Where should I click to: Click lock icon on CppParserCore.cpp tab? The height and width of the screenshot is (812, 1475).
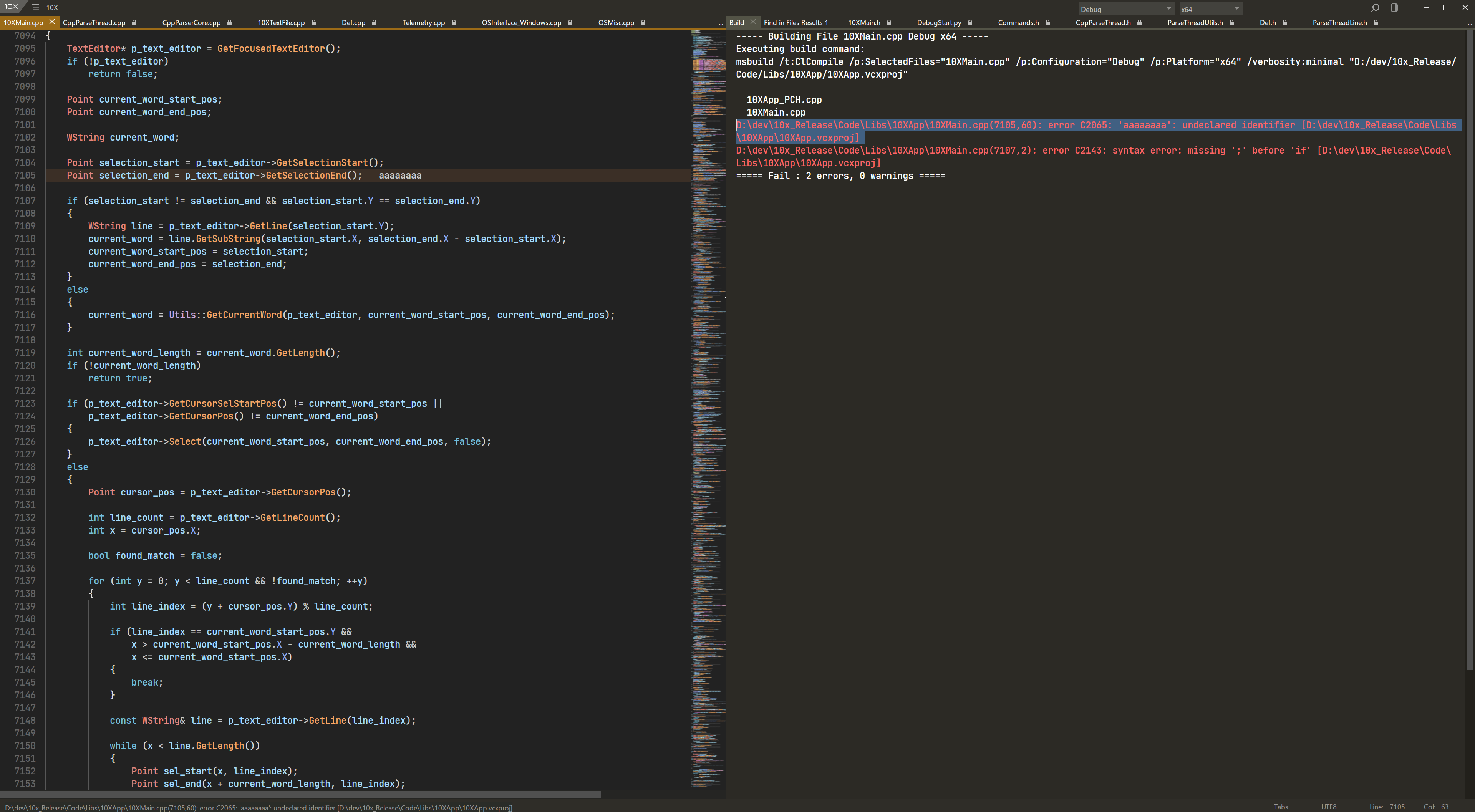tap(229, 22)
